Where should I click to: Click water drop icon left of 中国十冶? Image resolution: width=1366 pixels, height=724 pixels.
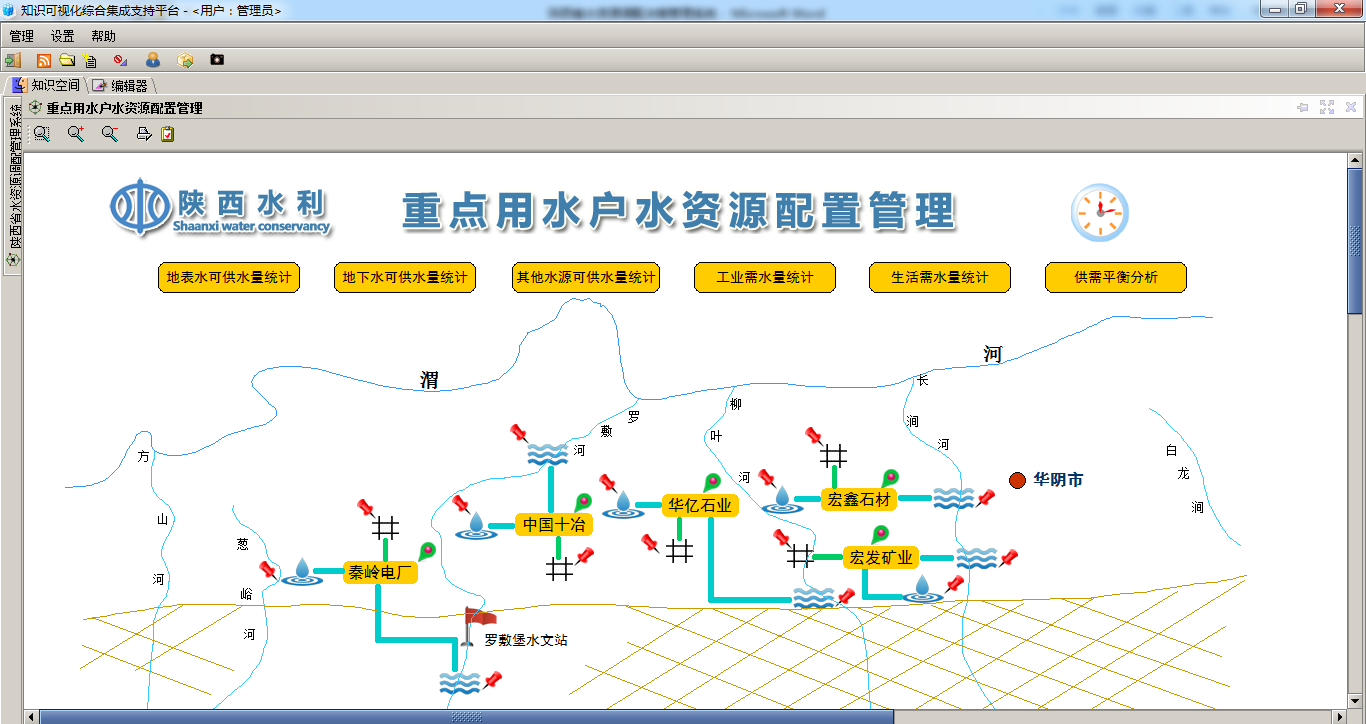click(477, 525)
